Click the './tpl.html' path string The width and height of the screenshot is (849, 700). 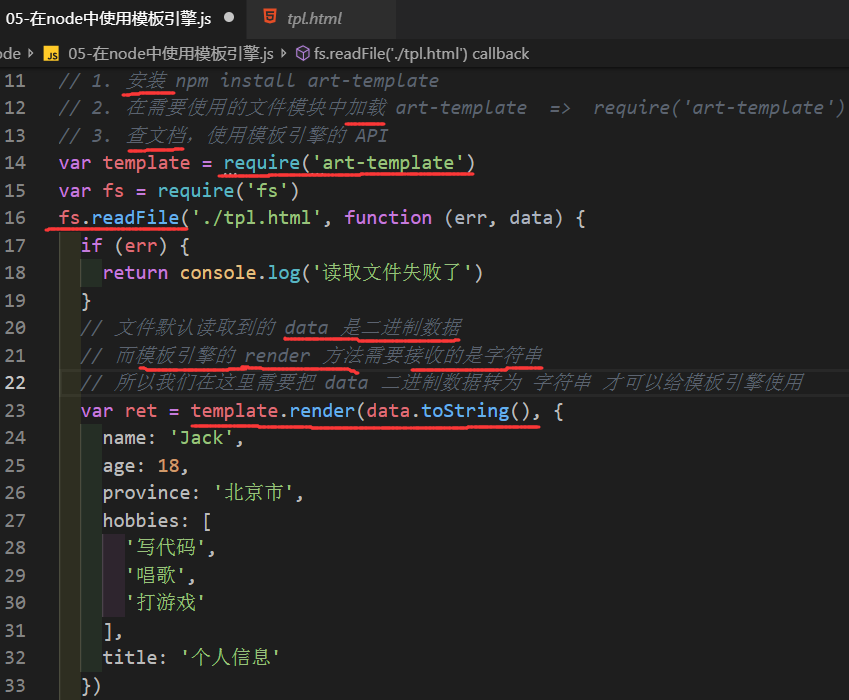pyautogui.click(x=257, y=218)
